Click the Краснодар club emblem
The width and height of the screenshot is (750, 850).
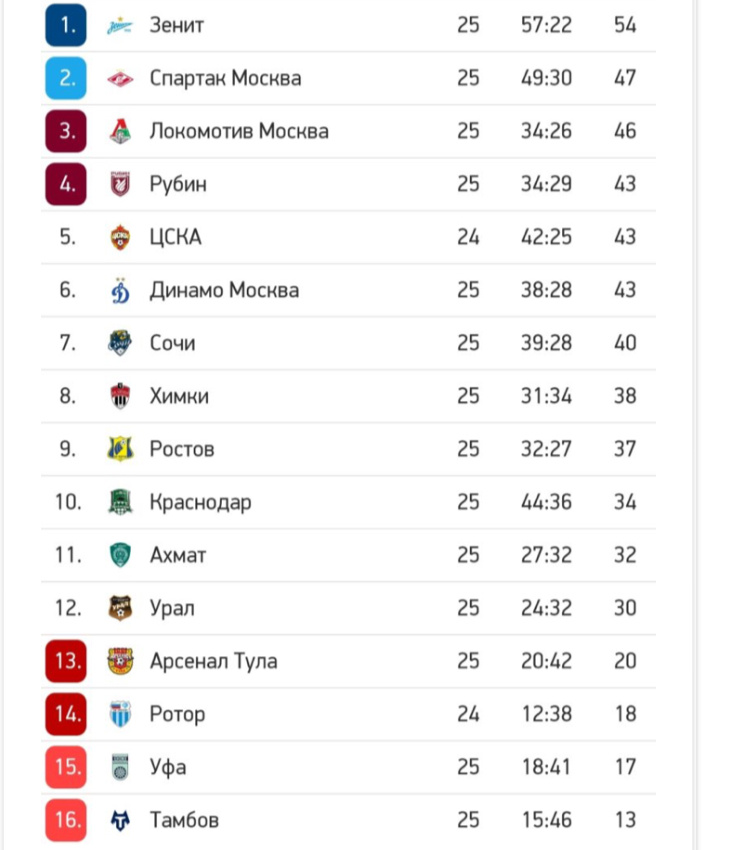click(x=120, y=502)
